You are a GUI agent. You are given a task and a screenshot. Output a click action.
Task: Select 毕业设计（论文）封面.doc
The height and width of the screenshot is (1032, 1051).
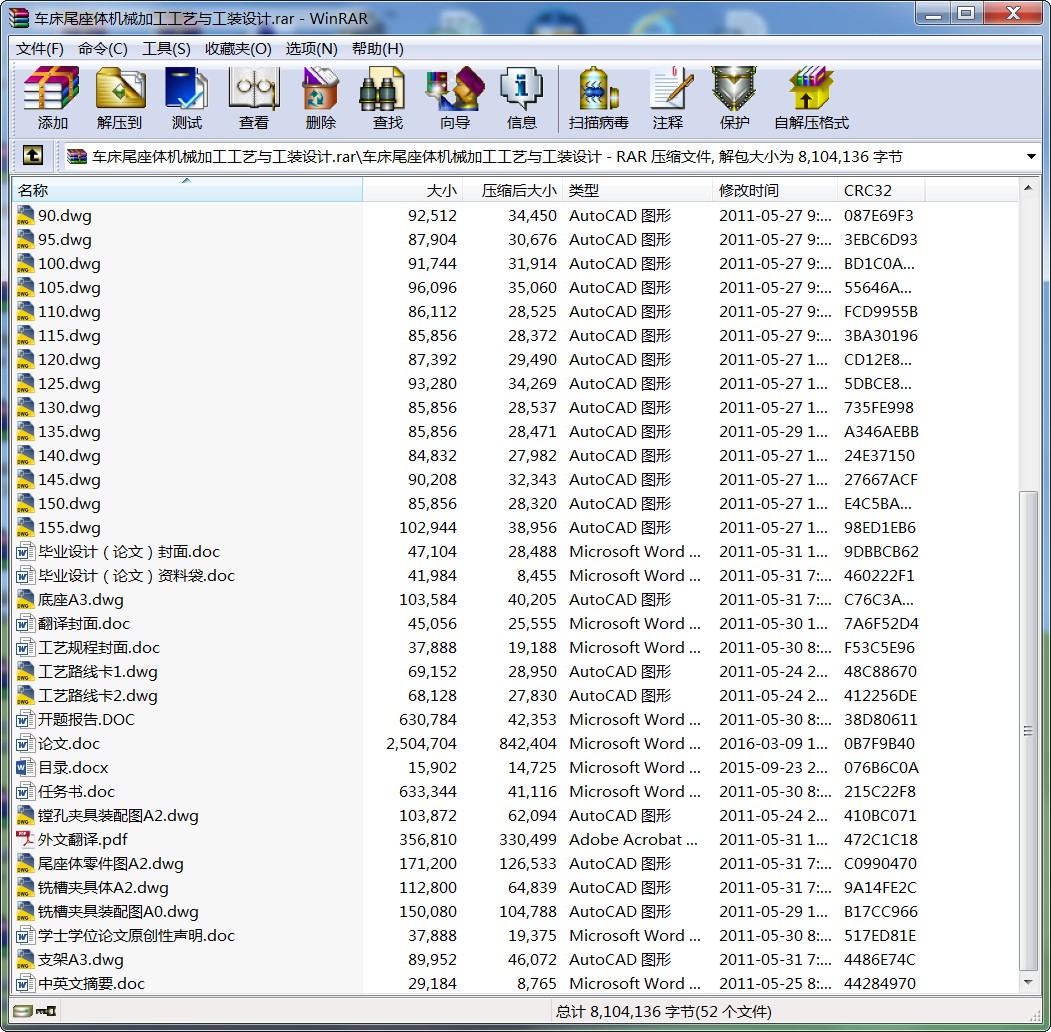coord(129,552)
